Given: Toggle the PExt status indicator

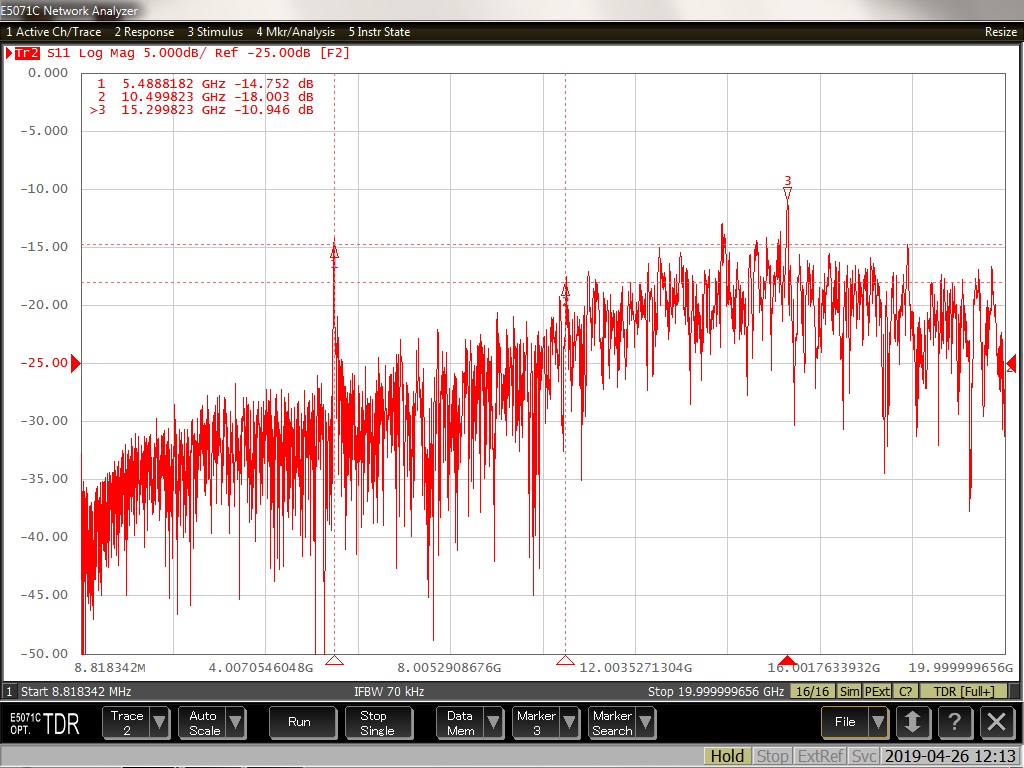Looking at the screenshot, I should (x=877, y=691).
